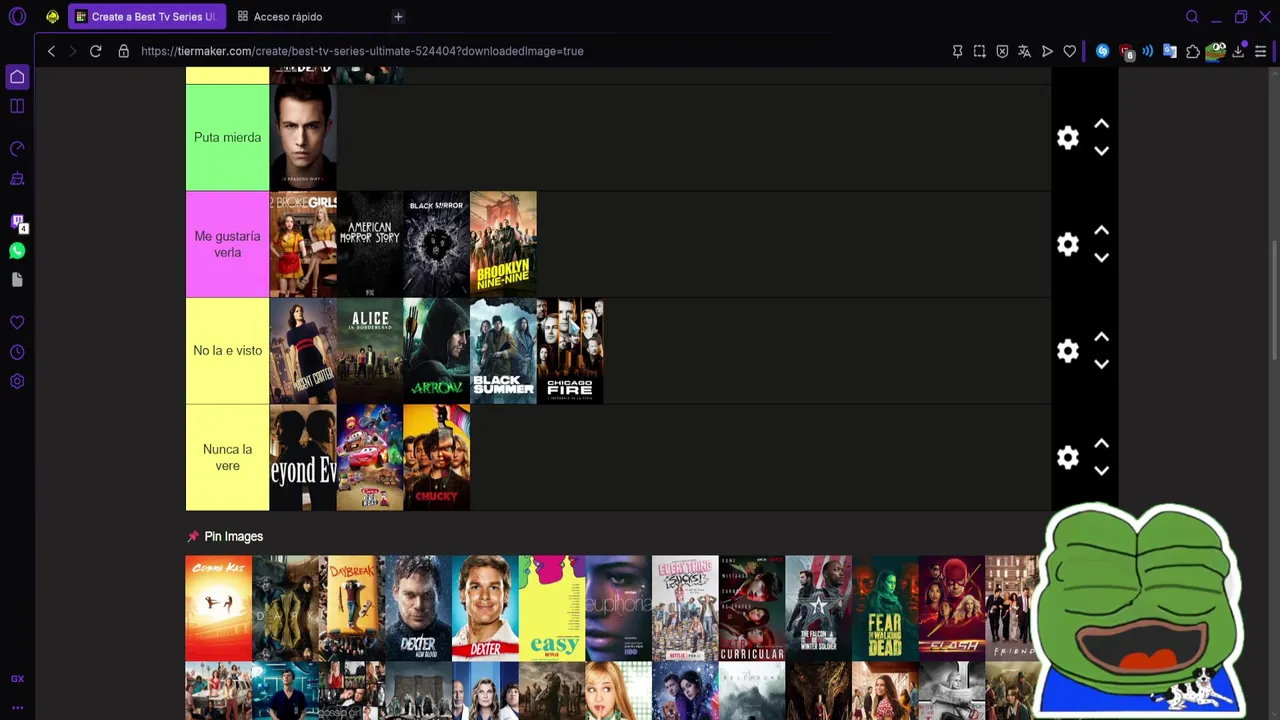
Task: Move Puta mierda row up
Action: [1101, 124]
